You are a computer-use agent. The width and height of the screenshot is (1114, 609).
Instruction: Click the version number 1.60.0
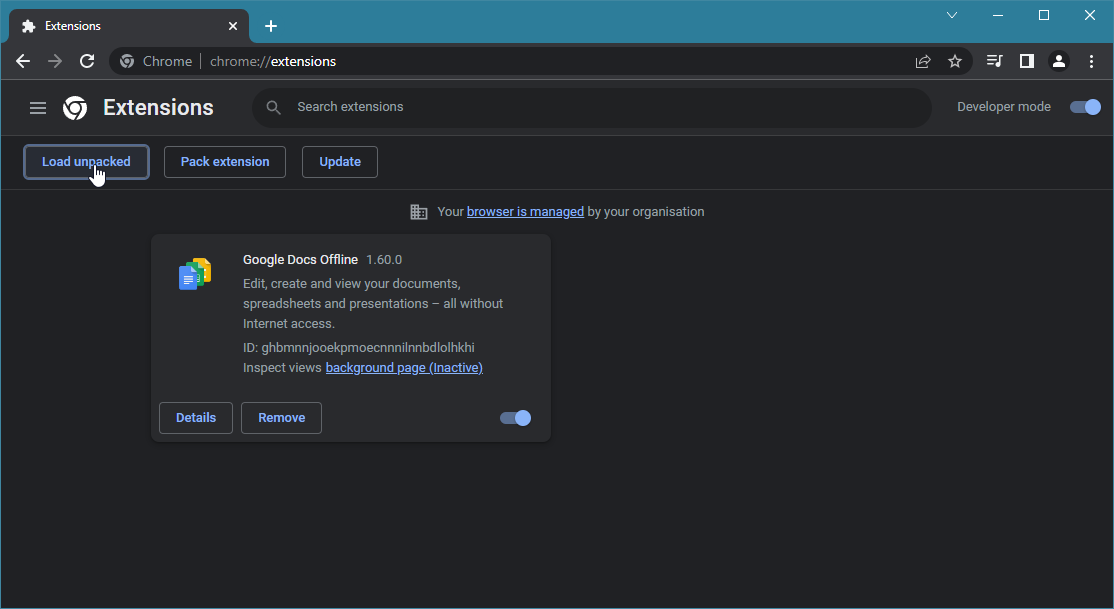(384, 259)
